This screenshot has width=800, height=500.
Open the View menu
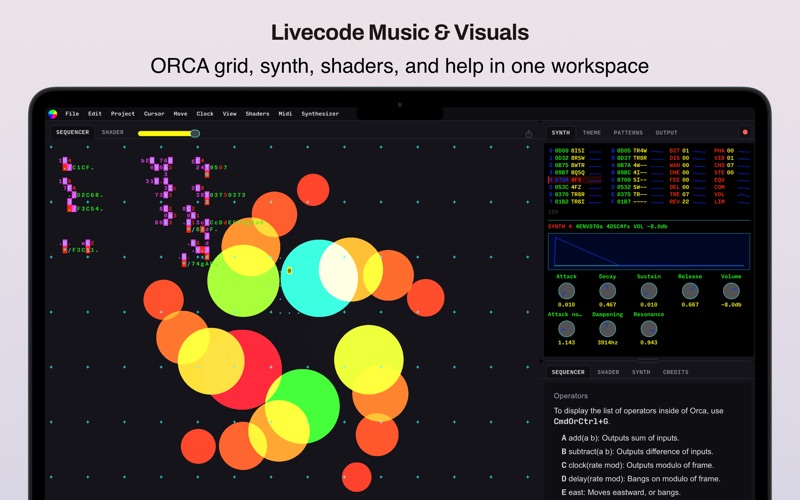coord(230,114)
